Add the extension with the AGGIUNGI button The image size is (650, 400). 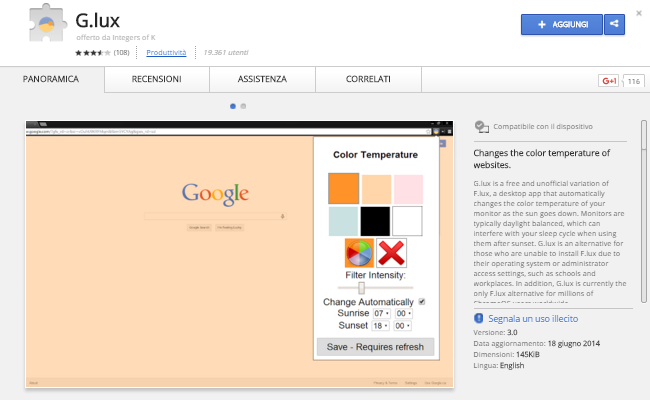(x=562, y=24)
